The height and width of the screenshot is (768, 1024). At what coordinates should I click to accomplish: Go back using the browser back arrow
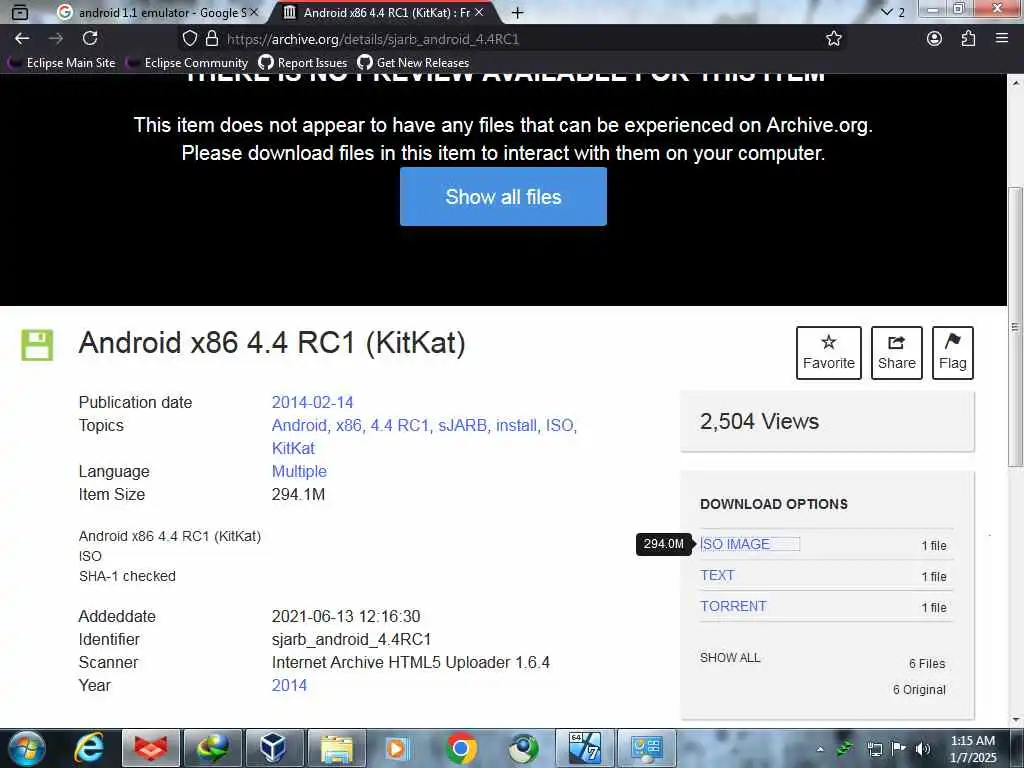pyautogui.click(x=22, y=39)
